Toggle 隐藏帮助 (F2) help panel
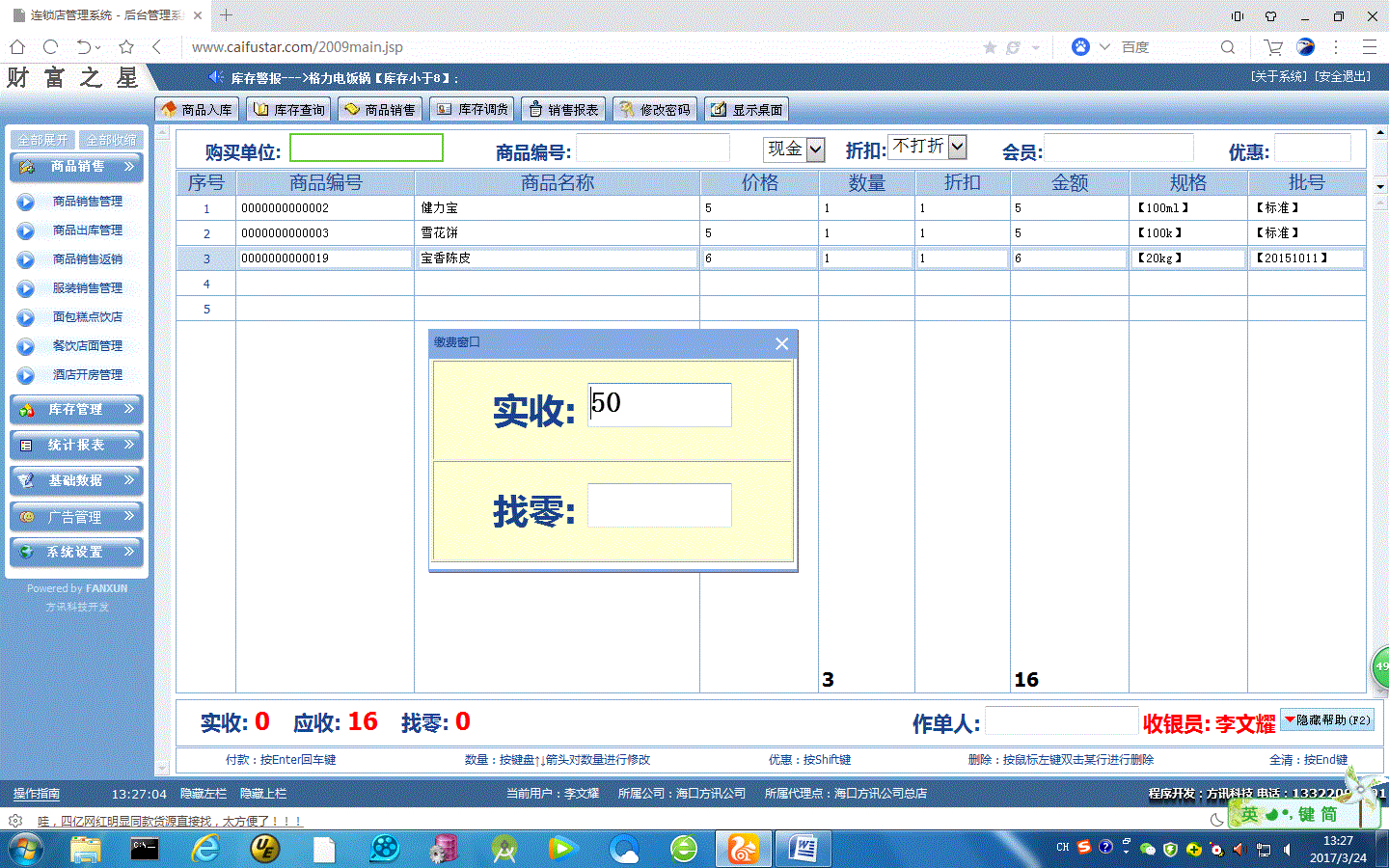 tap(1326, 720)
